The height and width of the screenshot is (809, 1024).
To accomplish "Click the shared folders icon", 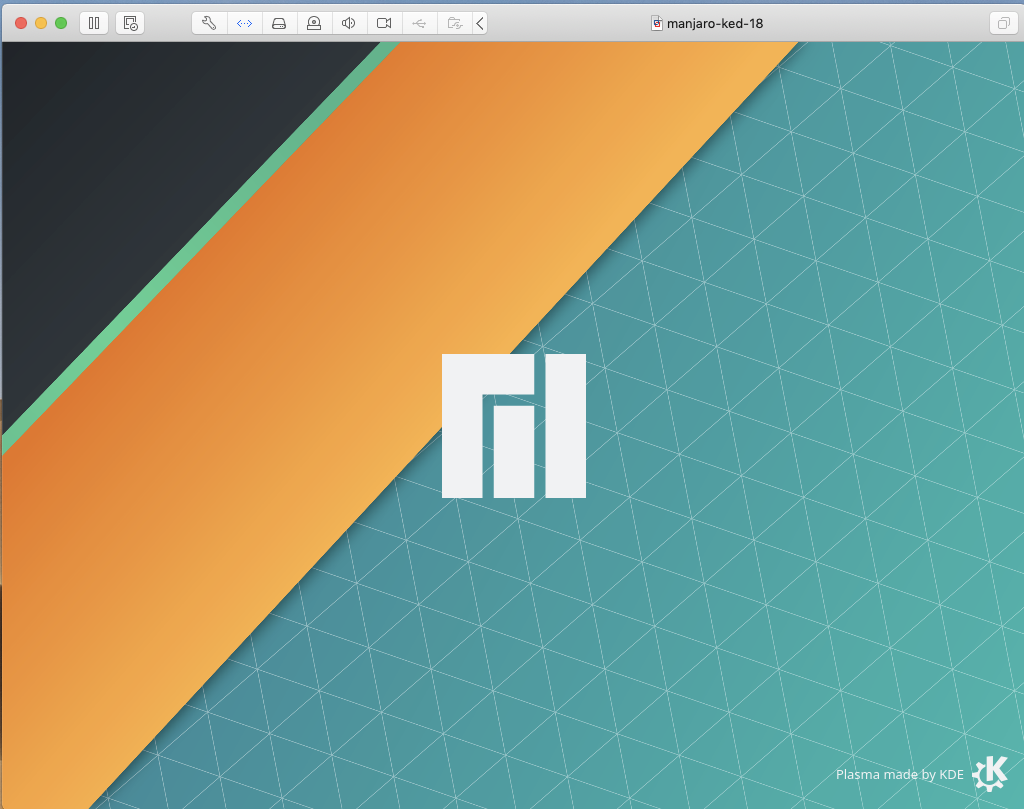I will tap(455, 24).
